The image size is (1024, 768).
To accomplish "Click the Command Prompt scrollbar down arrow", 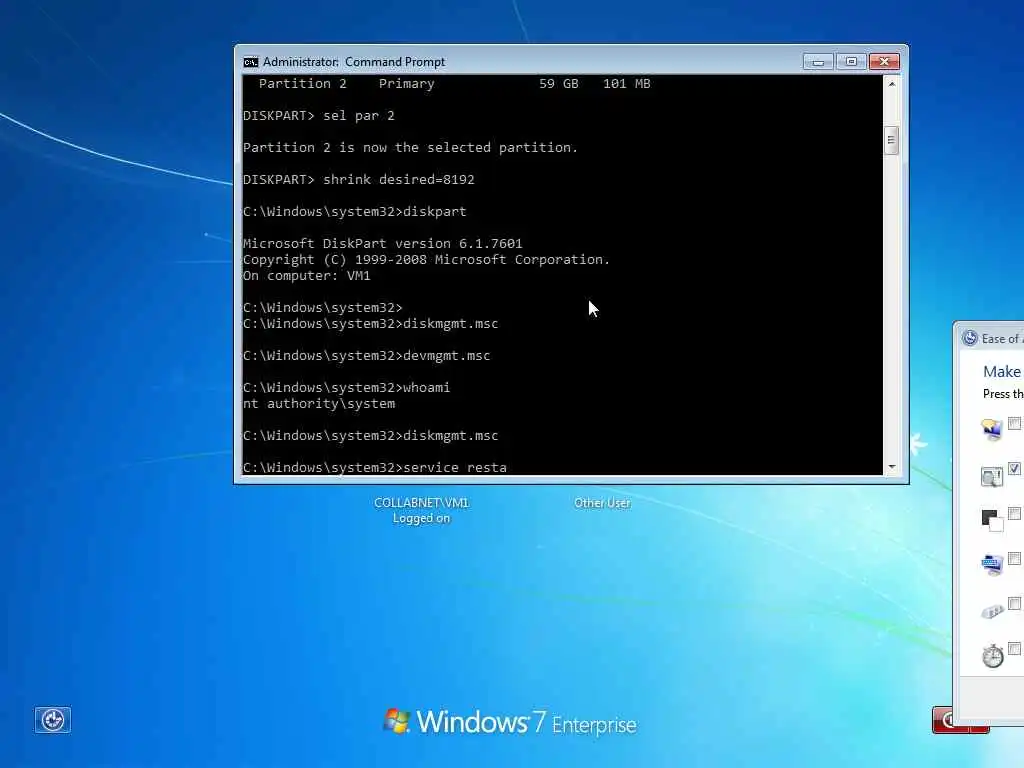I will pyautogui.click(x=891, y=468).
